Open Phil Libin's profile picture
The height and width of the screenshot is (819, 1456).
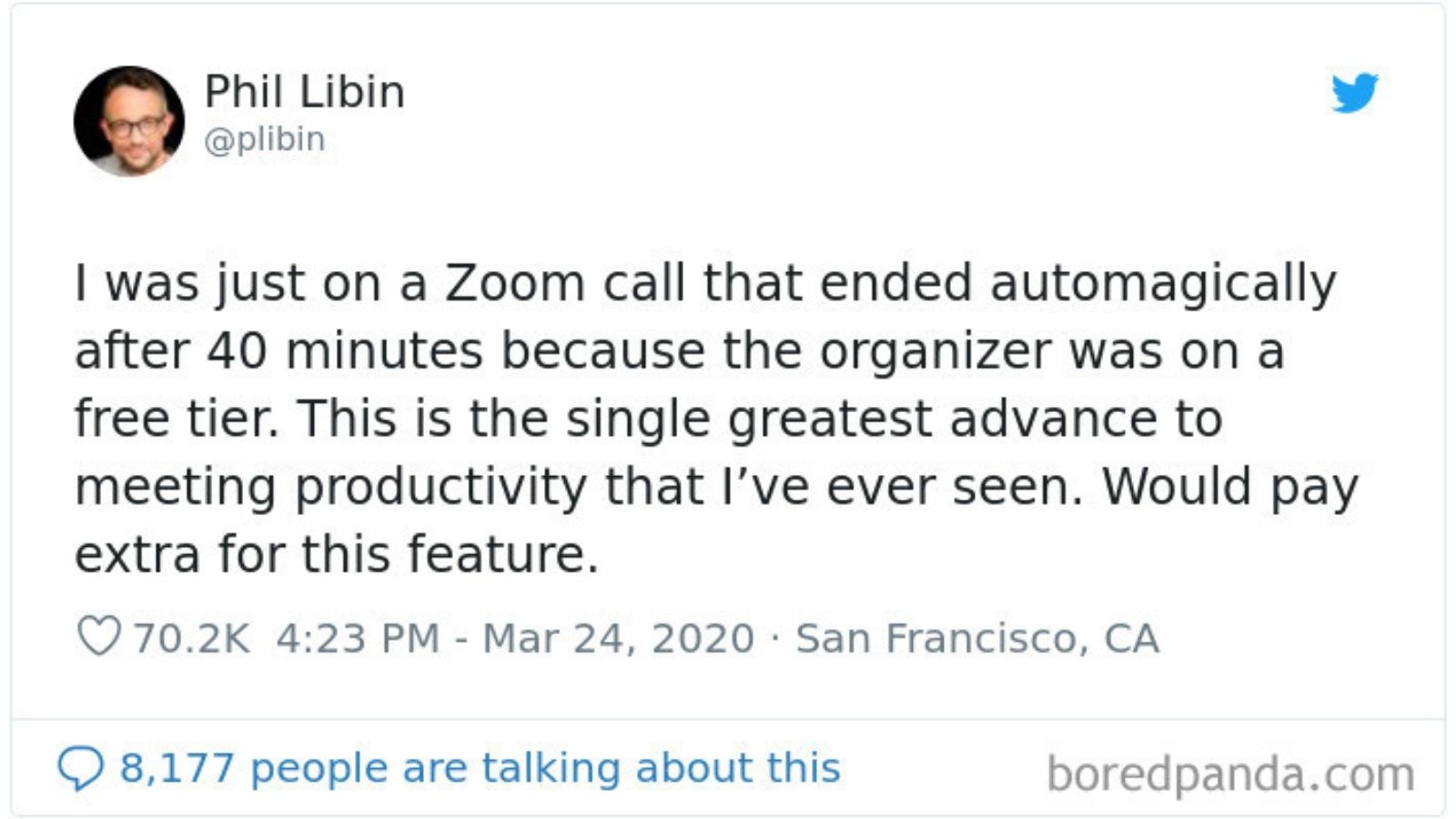coord(129,121)
